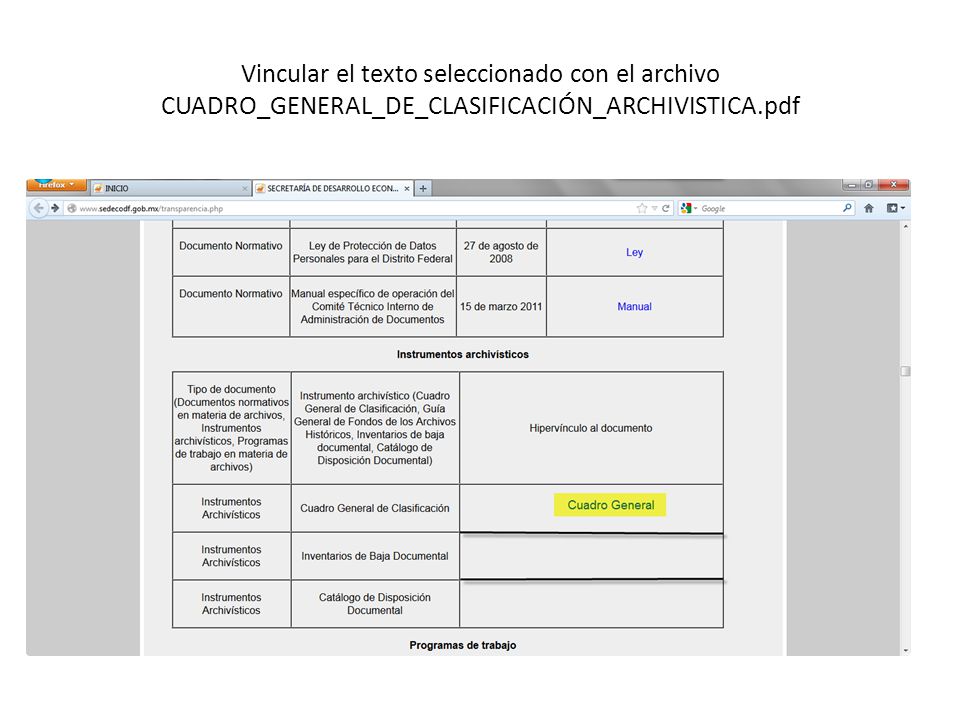This screenshot has height=720, width=960.
Task: Click 'Instrumentos Archivísticos' in Cuadro General row
Action: click(231, 508)
